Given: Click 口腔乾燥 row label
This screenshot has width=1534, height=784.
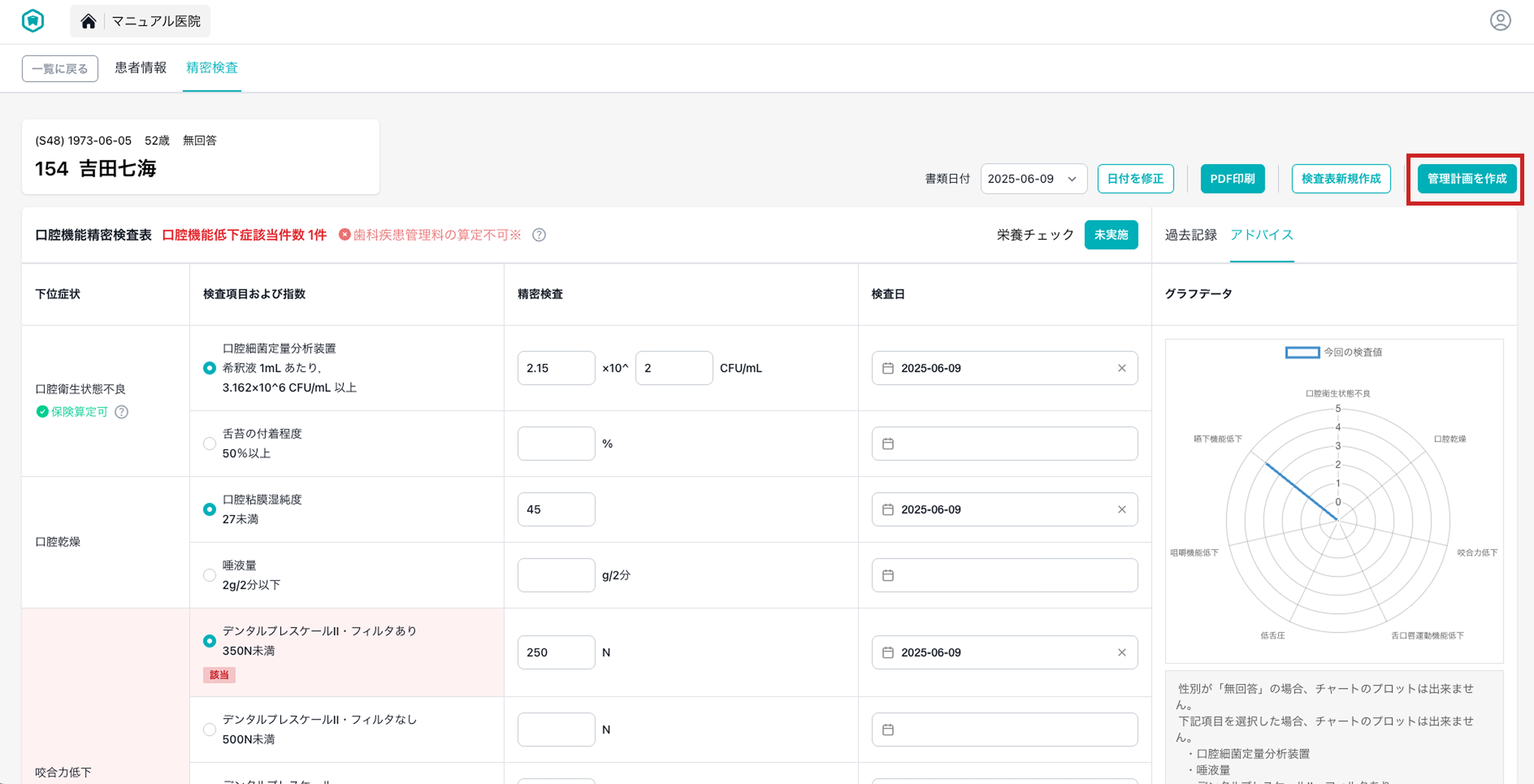Looking at the screenshot, I should click(x=58, y=542).
